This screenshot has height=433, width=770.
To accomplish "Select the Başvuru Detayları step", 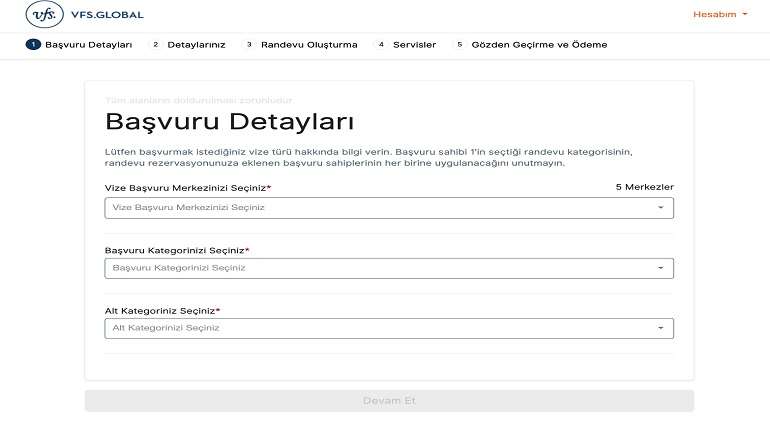I will [x=79, y=45].
